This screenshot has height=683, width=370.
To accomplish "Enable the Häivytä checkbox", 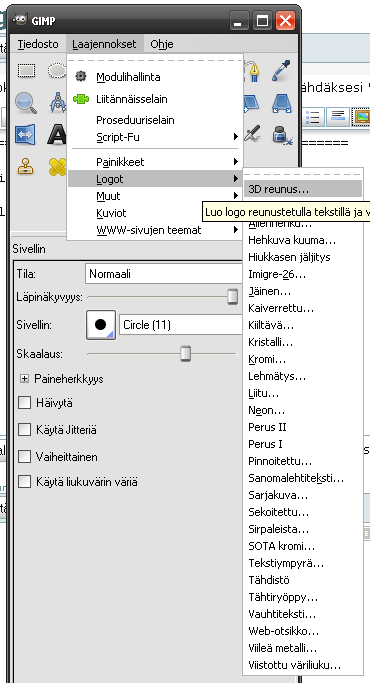I will click(24, 403).
